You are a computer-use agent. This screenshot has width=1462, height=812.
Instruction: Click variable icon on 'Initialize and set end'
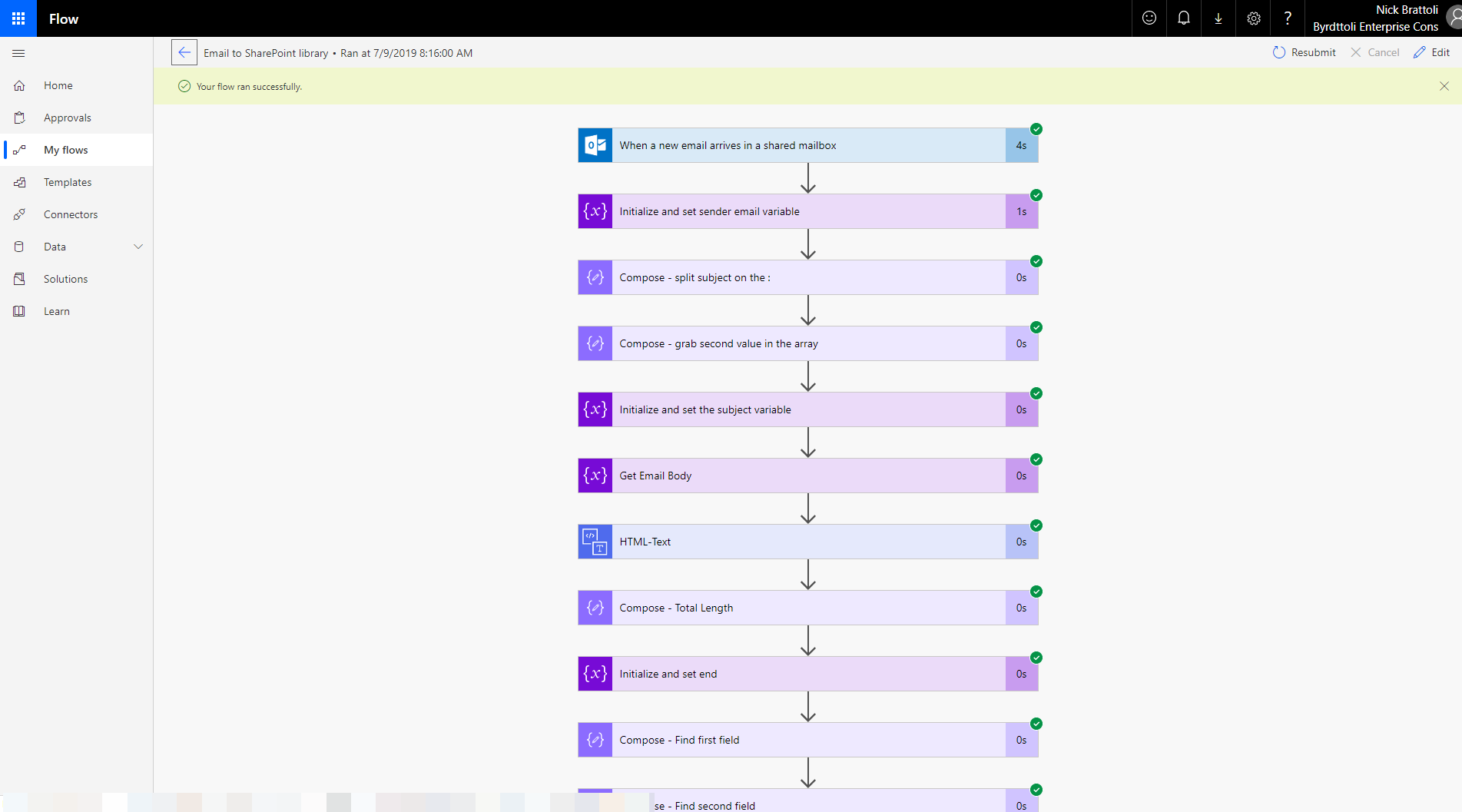tap(595, 674)
